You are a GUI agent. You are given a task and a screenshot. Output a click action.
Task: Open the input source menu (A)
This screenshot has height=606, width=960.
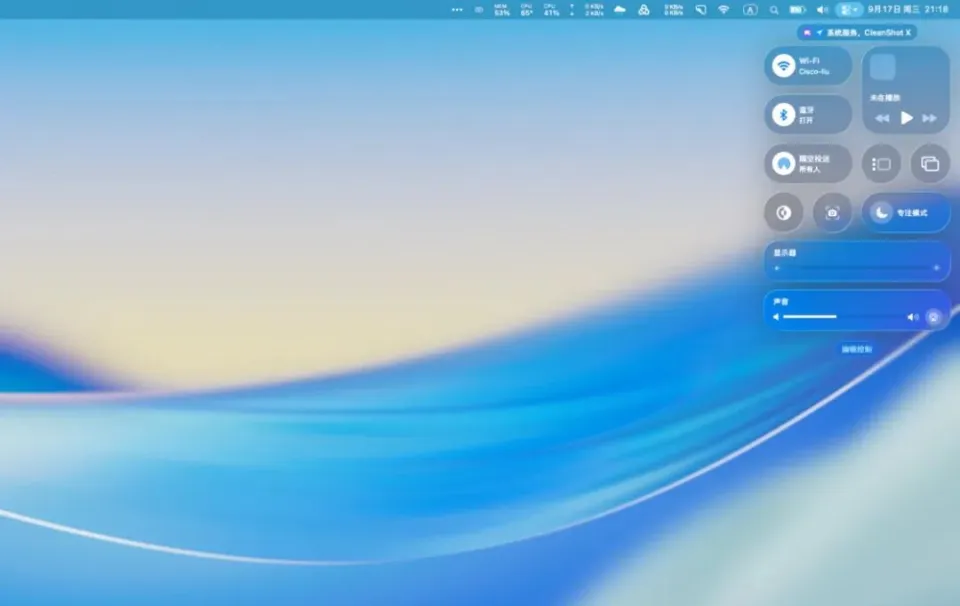[x=750, y=10]
